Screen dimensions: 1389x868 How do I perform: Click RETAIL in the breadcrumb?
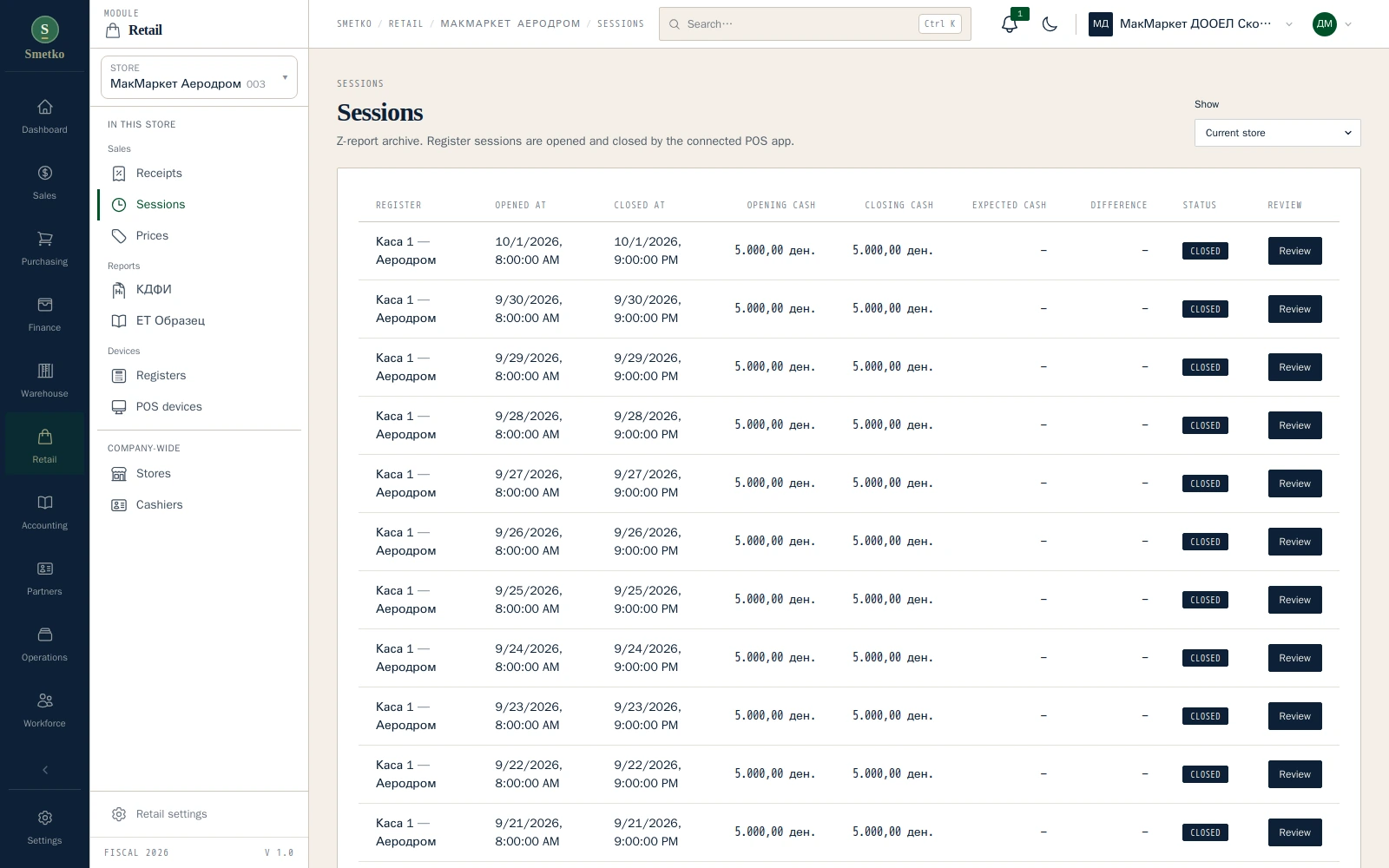[405, 24]
